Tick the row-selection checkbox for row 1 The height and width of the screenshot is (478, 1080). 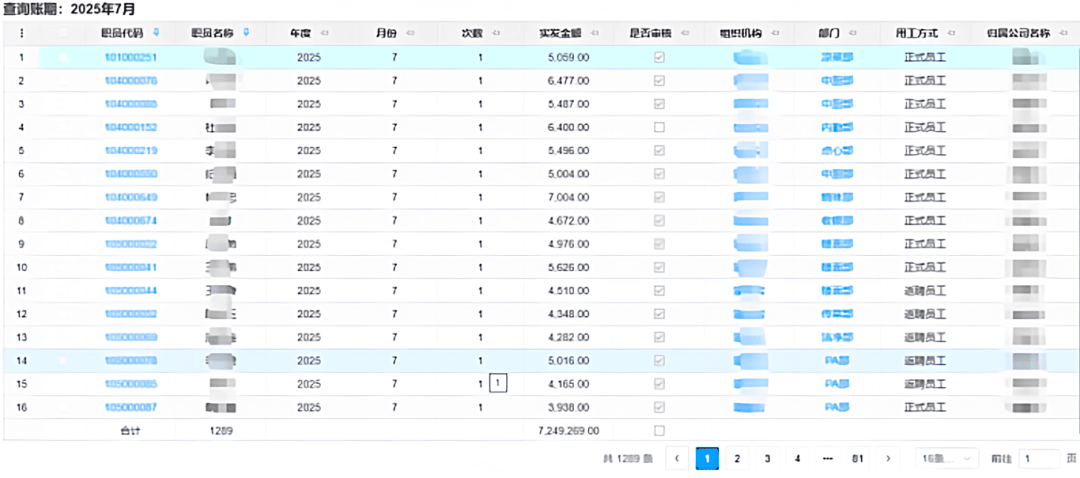[63, 58]
